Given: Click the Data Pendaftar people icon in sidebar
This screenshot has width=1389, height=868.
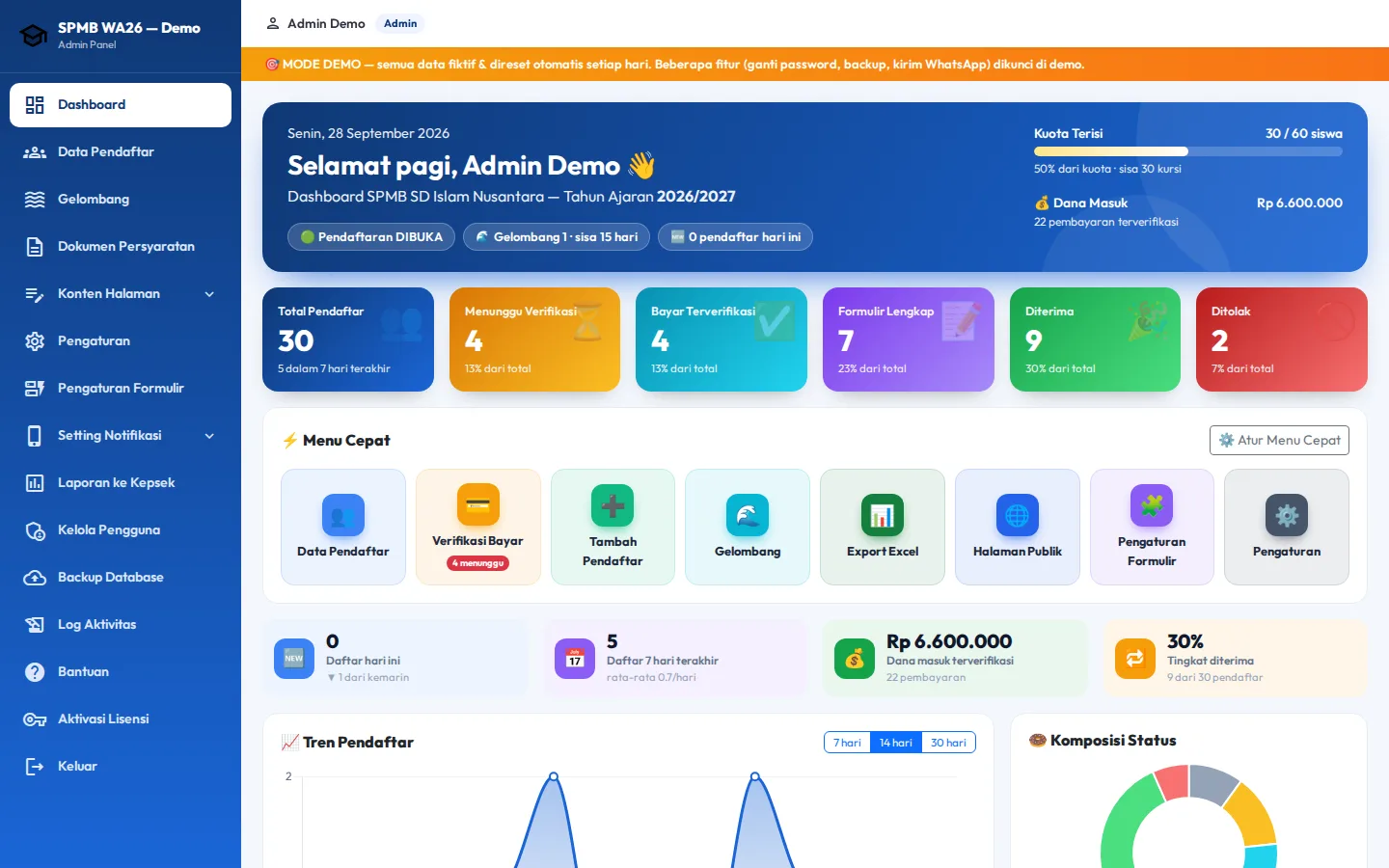Looking at the screenshot, I should click(35, 152).
